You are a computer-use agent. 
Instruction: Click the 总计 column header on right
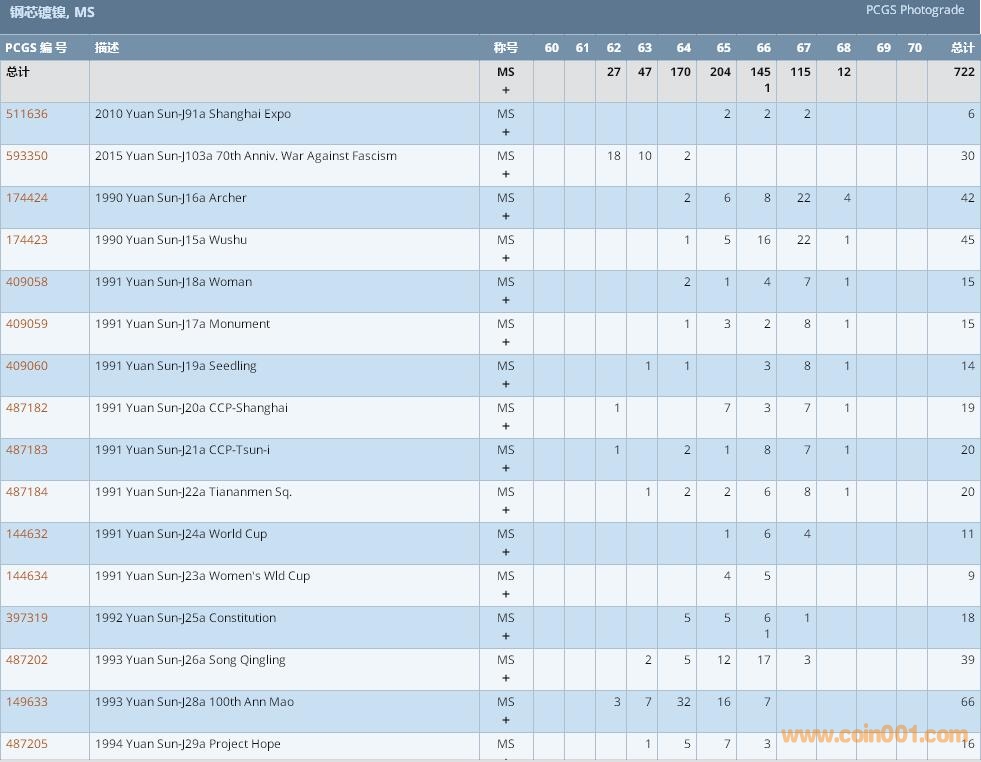point(962,48)
